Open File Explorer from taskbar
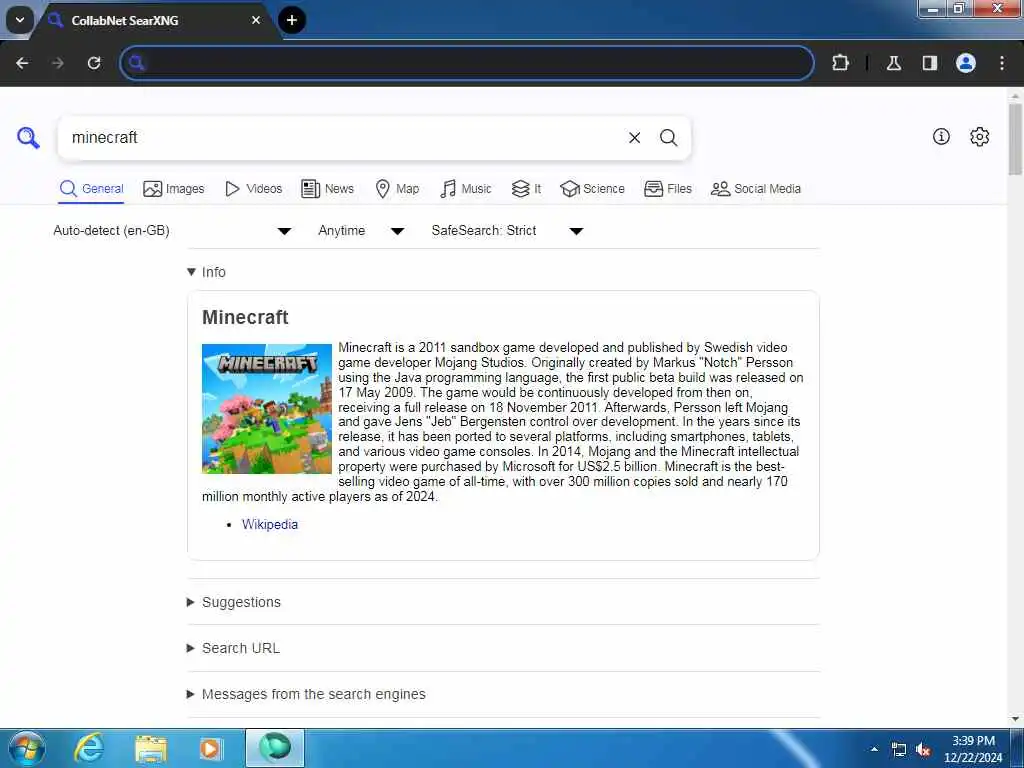1024x768 pixels. [x=151, y=748]
